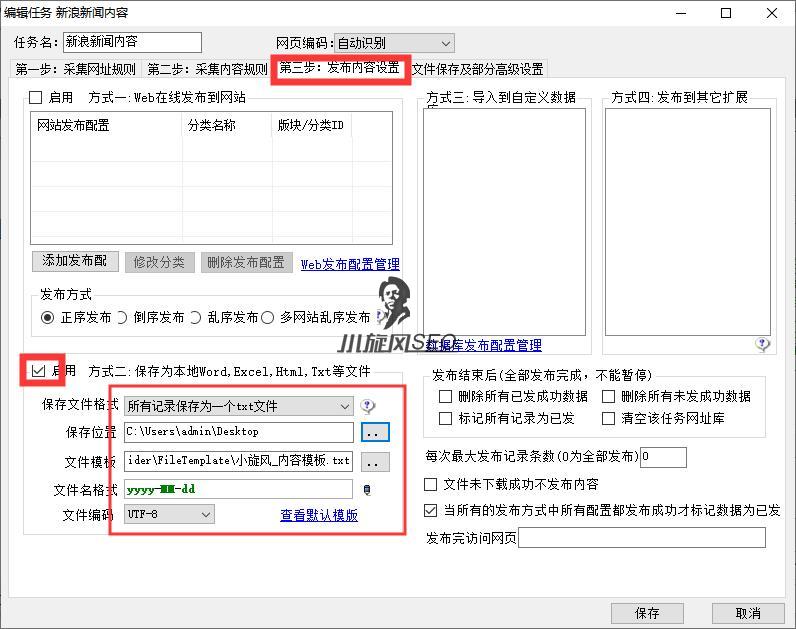Open the 查看默认模版 link
The image size is (796, 629).
tap(319, 515)
